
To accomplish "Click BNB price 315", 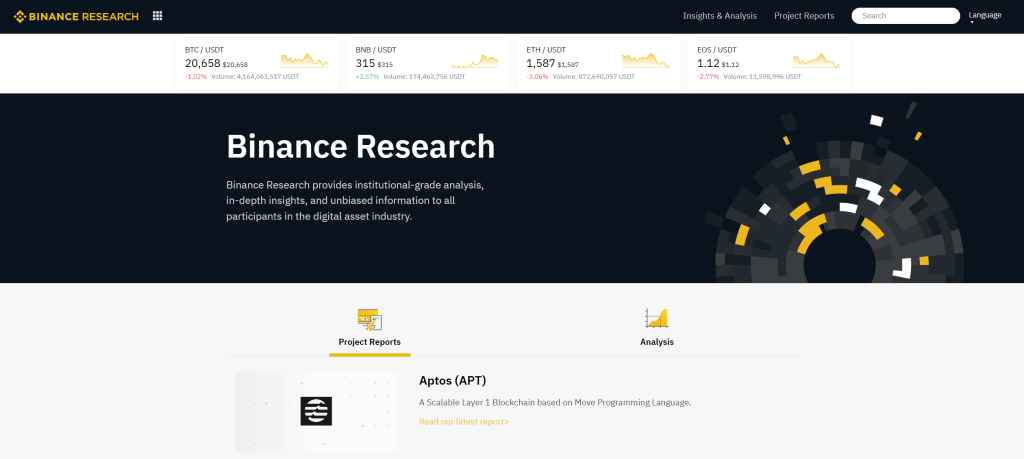I will 365,63.
